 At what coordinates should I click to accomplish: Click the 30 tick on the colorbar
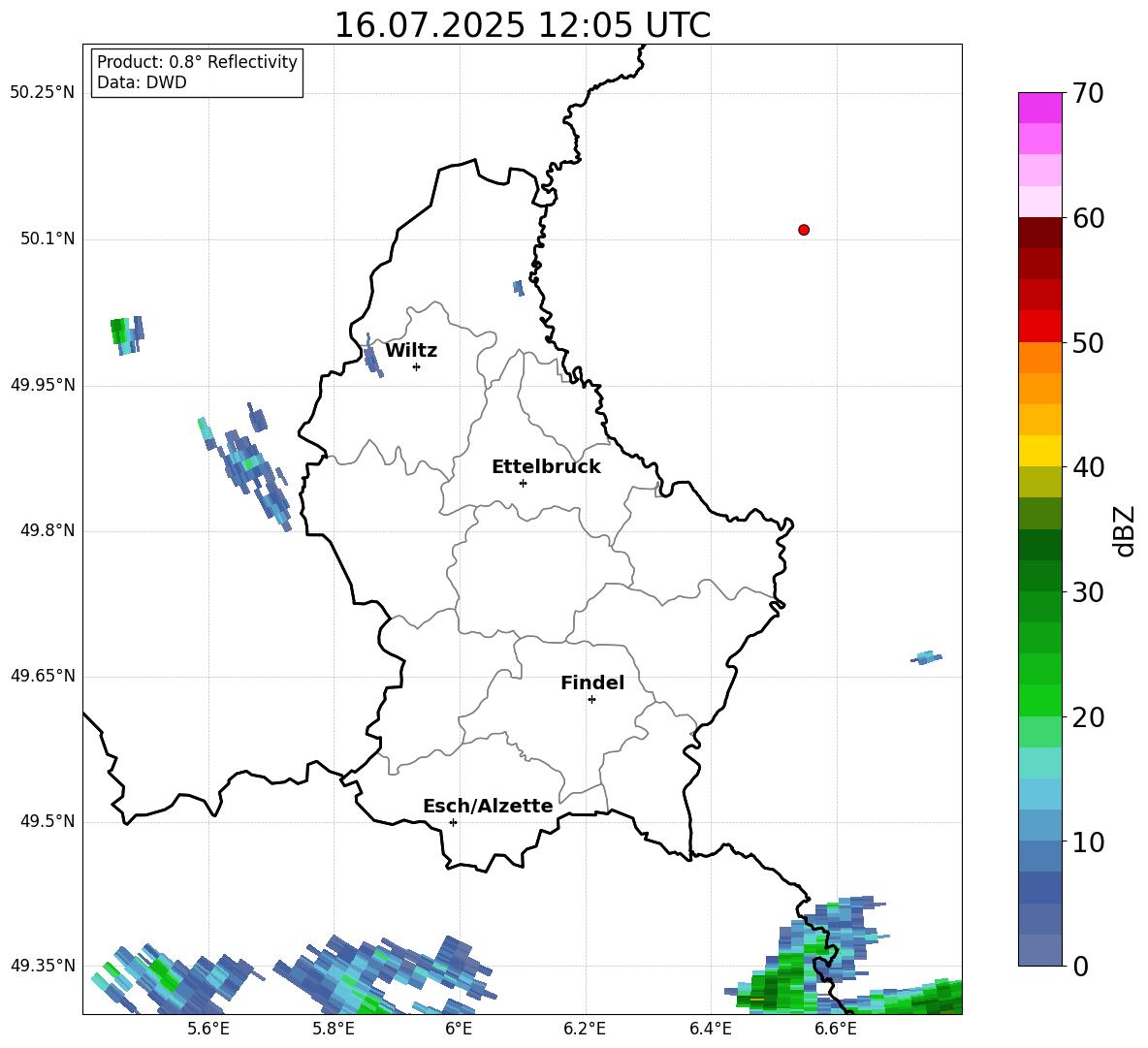tap(1088, 592)
